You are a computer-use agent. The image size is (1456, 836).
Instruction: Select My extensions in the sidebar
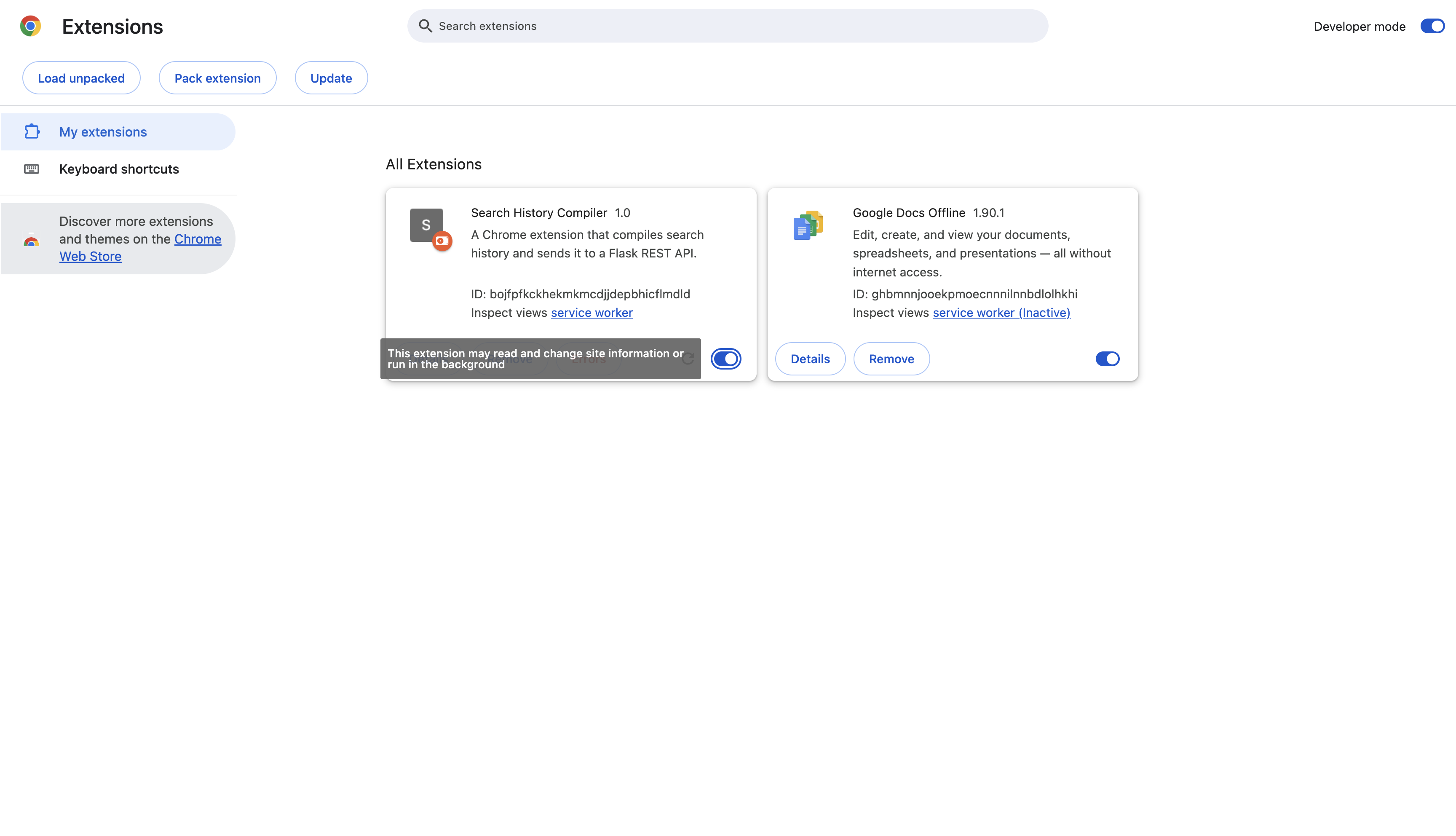tap(103, 132)
